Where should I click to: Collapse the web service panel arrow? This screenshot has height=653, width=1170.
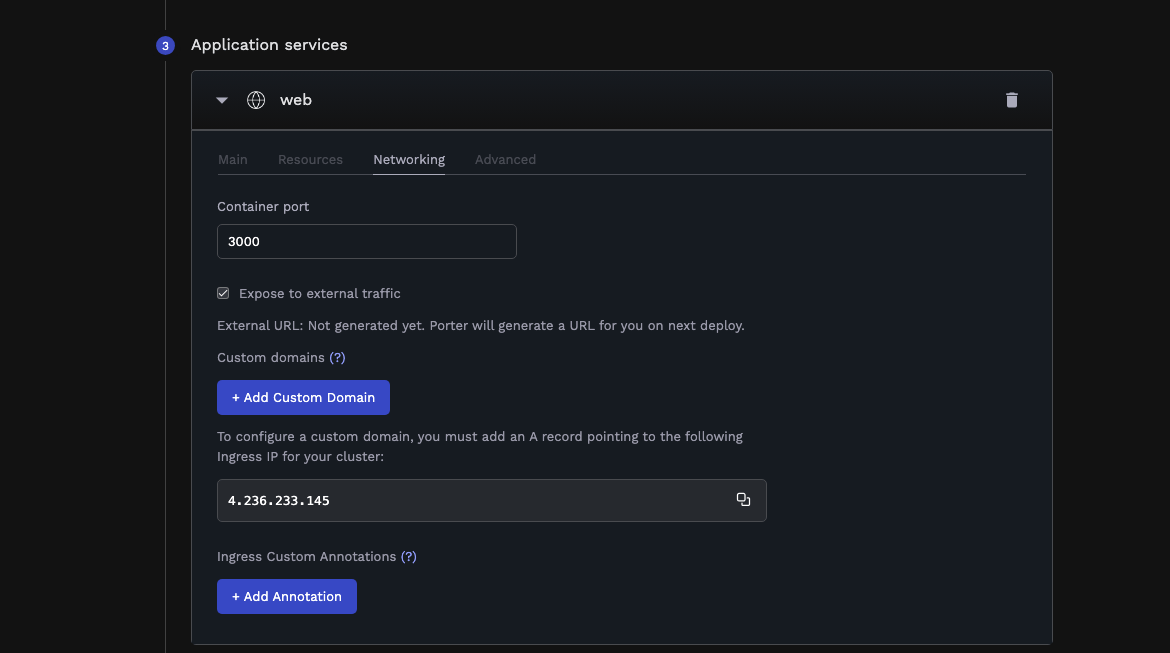click(x=222, y=100)
